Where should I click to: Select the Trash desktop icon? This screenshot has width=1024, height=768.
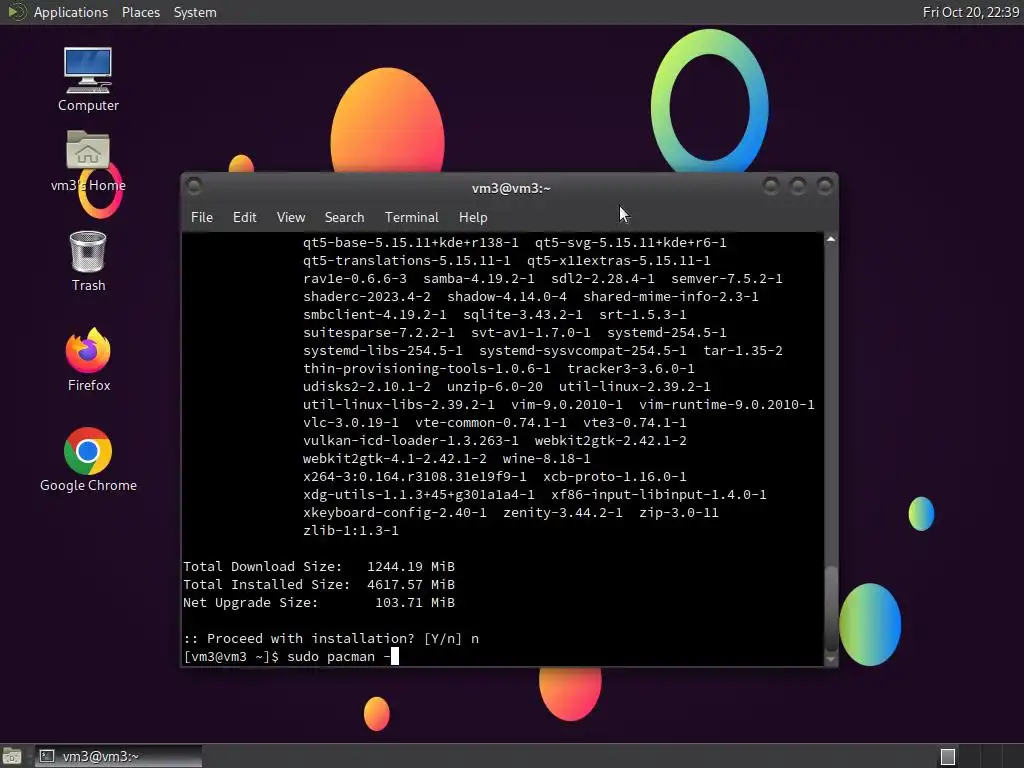(88, 261)
